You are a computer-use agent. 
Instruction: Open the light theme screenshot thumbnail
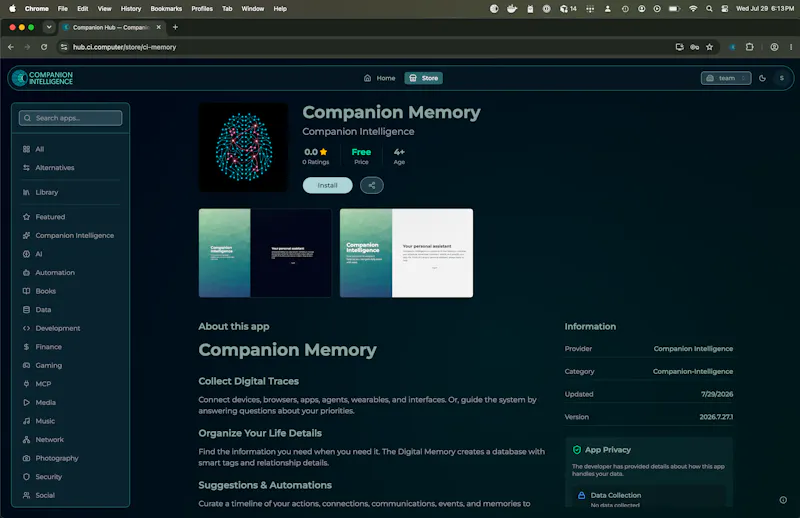pyautogui.click(x=407, y=253)
